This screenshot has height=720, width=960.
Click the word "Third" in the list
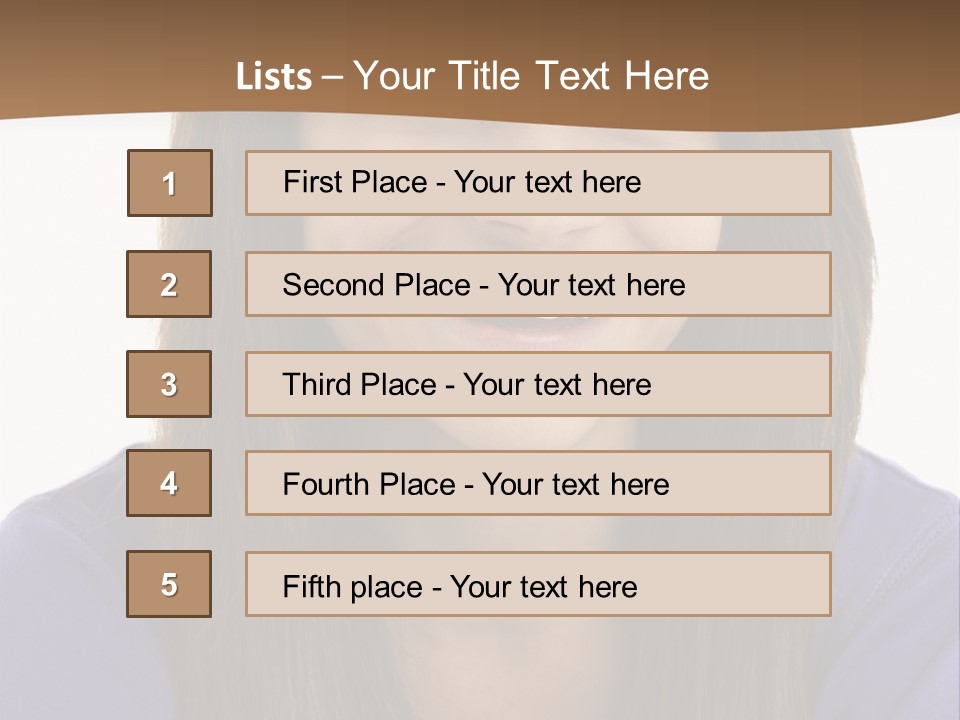pos(317,385)
